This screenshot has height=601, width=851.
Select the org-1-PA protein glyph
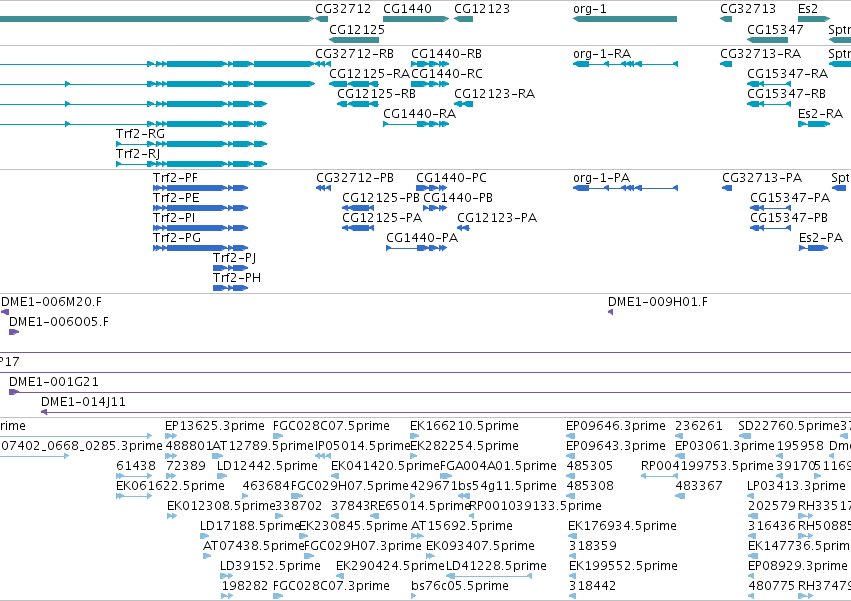[625, 188]
